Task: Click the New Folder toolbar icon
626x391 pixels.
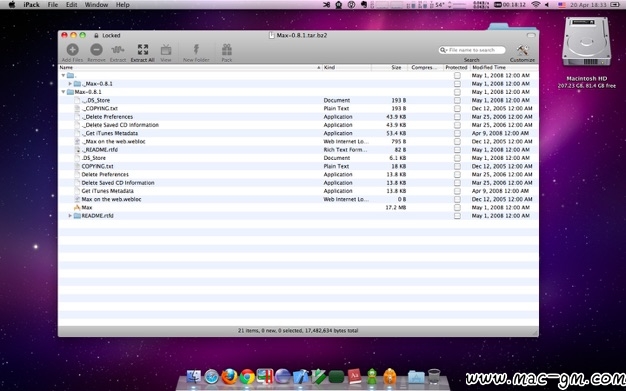Action: (x=196, y=50)
